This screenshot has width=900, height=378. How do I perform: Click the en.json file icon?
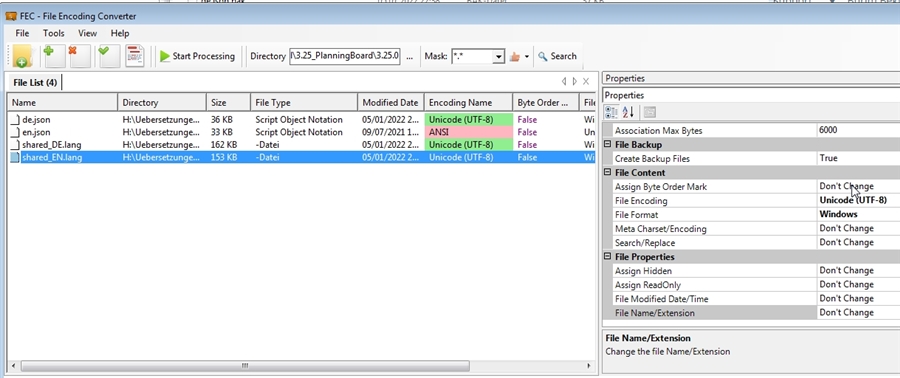coord(15,132)
